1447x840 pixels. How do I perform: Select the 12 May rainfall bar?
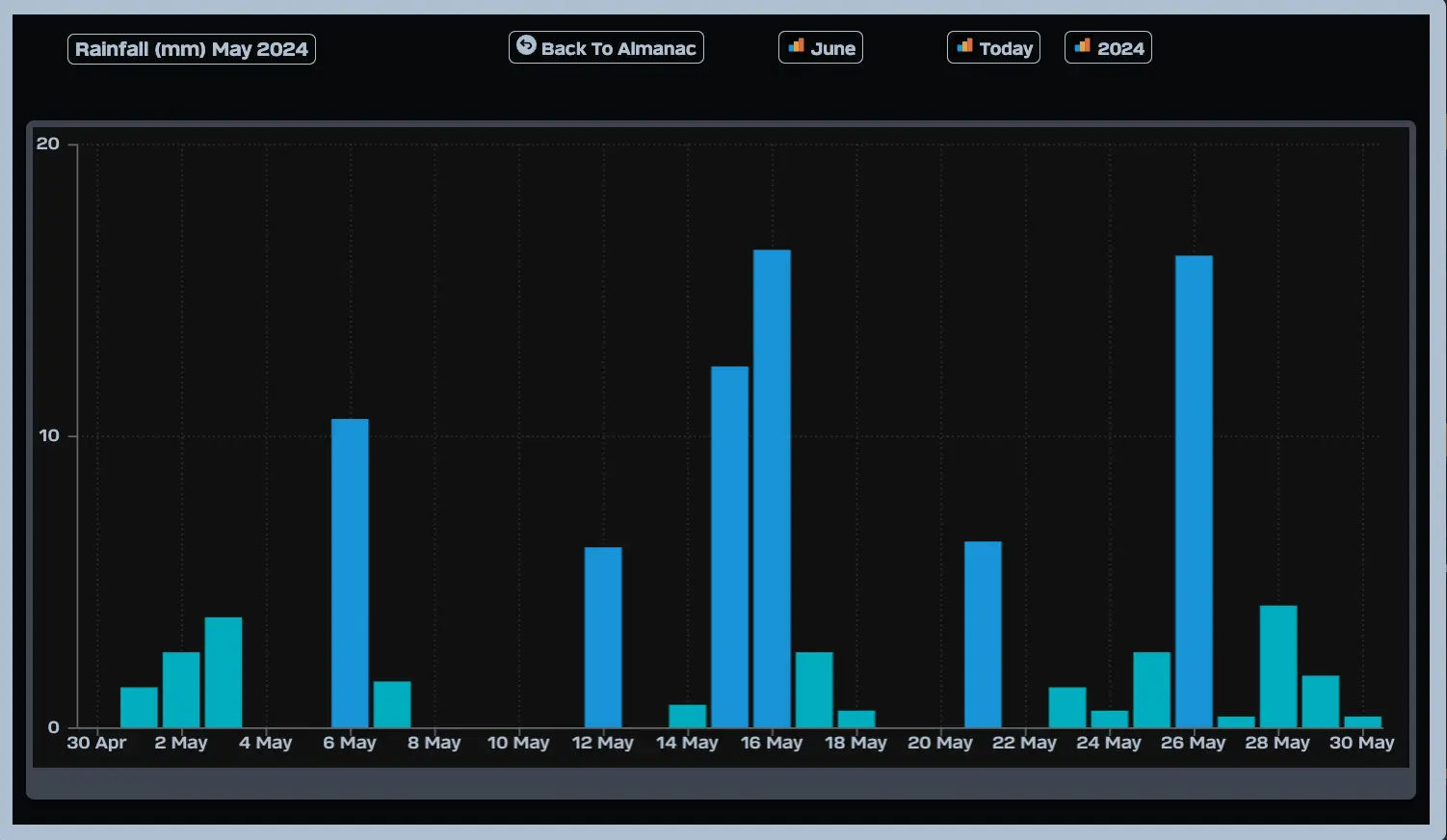pyautogui.click(x=603, y=637)
